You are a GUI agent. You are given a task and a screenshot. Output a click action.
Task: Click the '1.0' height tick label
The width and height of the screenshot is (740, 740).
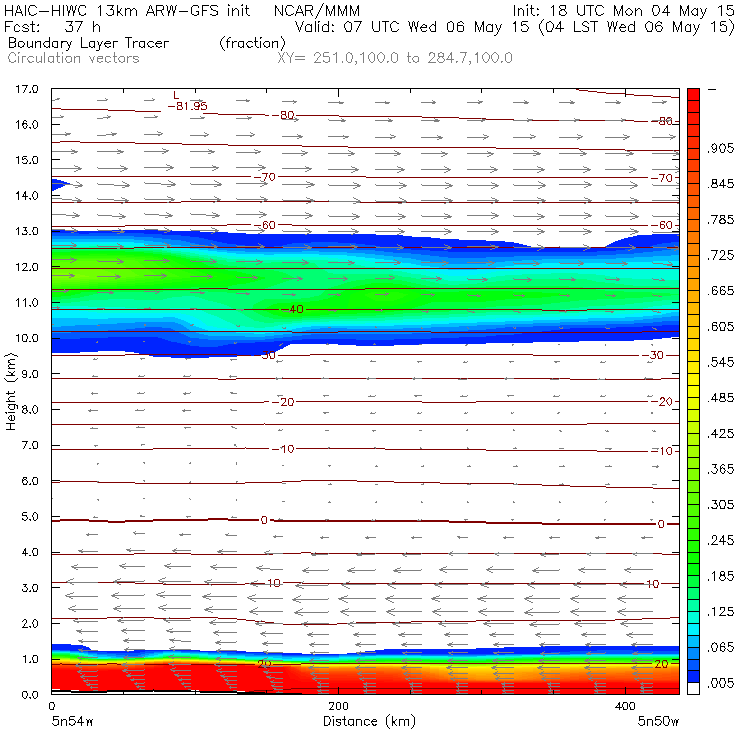click(30, 659)
